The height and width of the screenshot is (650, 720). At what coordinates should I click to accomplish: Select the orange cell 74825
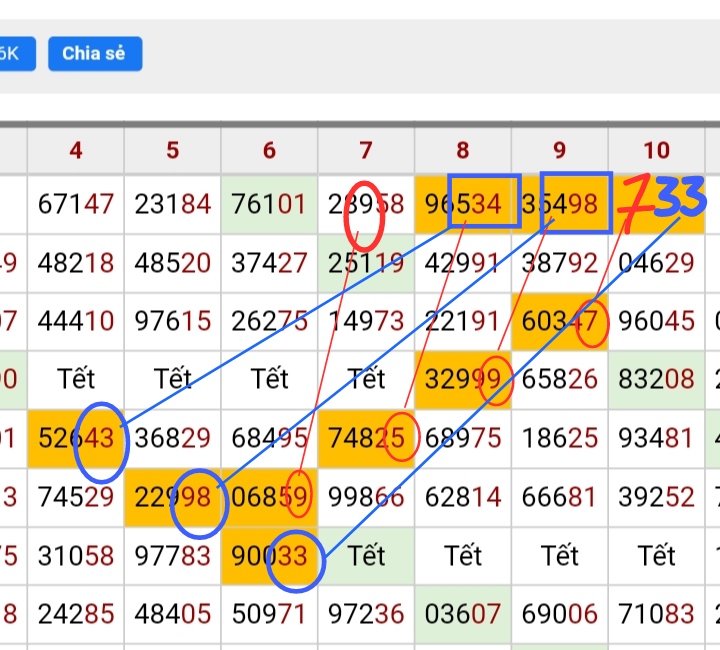click(366, 437)
